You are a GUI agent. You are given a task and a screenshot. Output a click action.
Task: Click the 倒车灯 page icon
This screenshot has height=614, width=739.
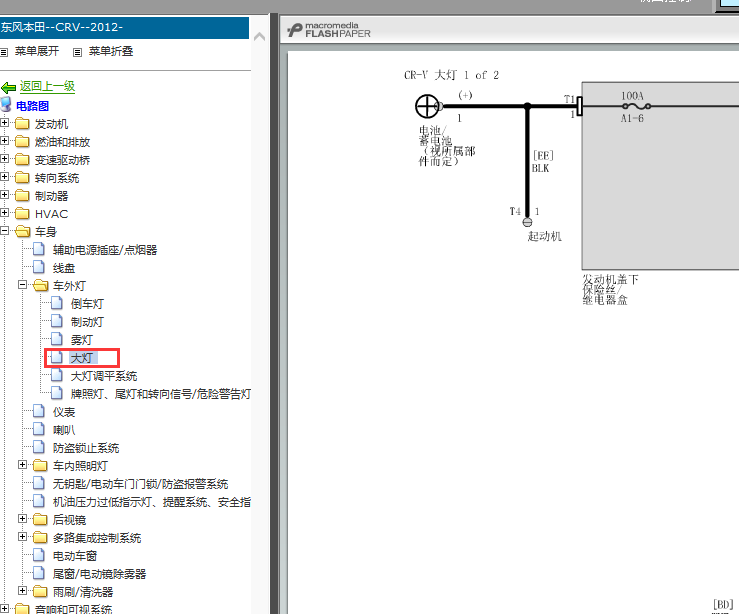[x=57, y=303]
